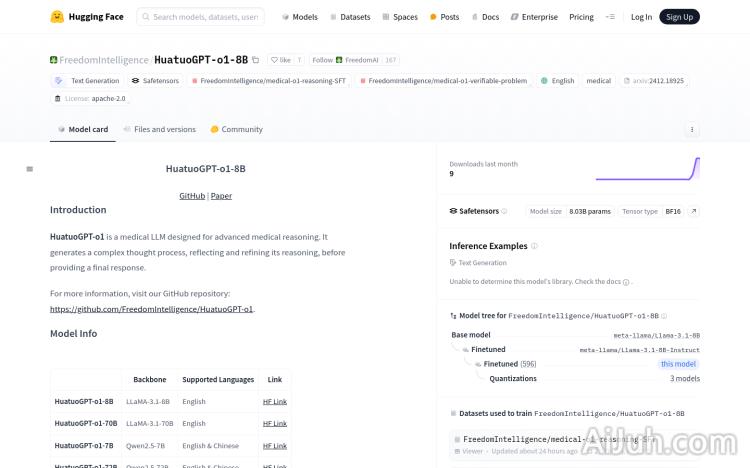Click the info icon next to Safetensors heading
Image resolution: width=750 pixels, height=468 pixels.
tap(504, 211)
